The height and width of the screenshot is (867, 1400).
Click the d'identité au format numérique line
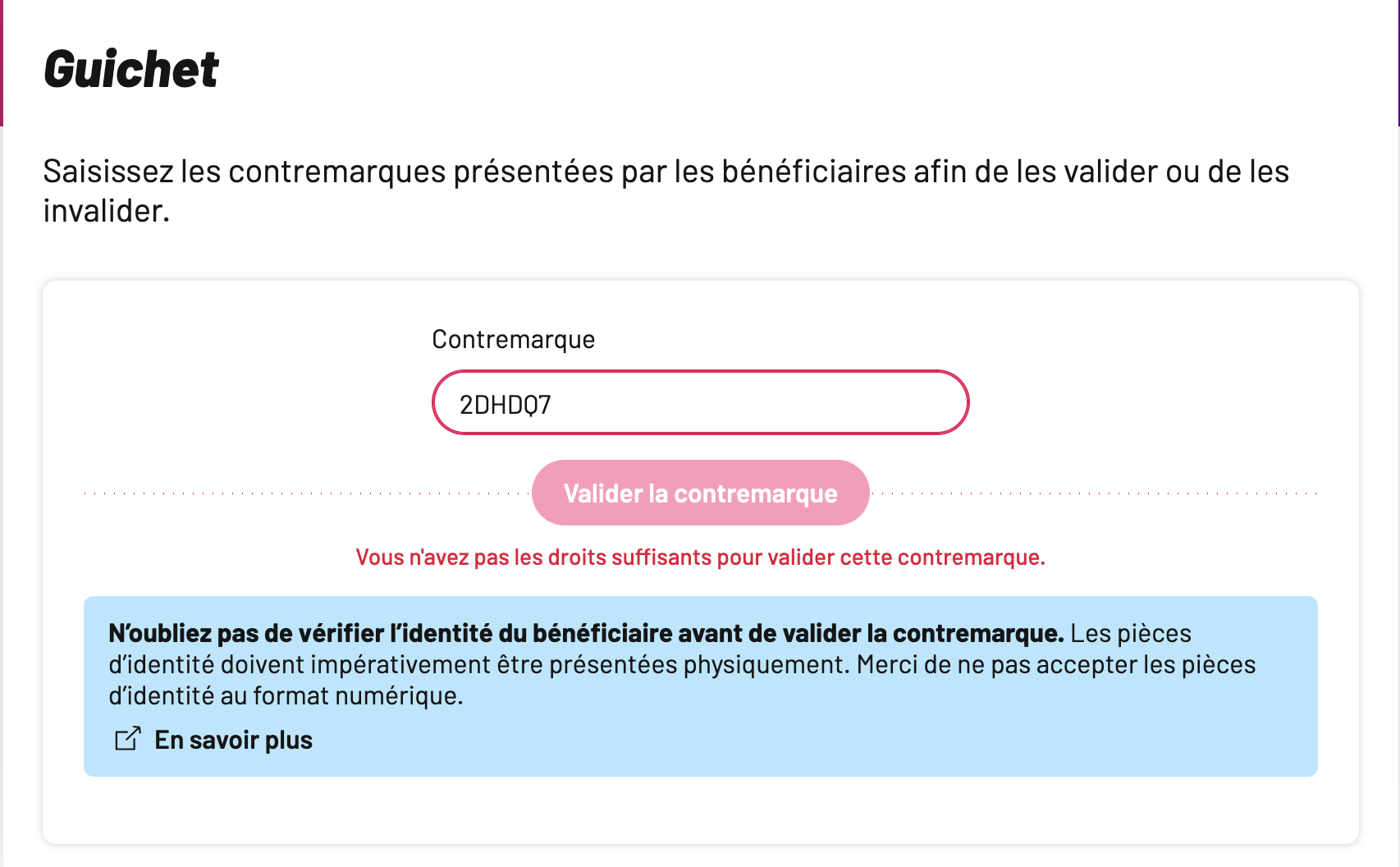(x=286, y=695)
